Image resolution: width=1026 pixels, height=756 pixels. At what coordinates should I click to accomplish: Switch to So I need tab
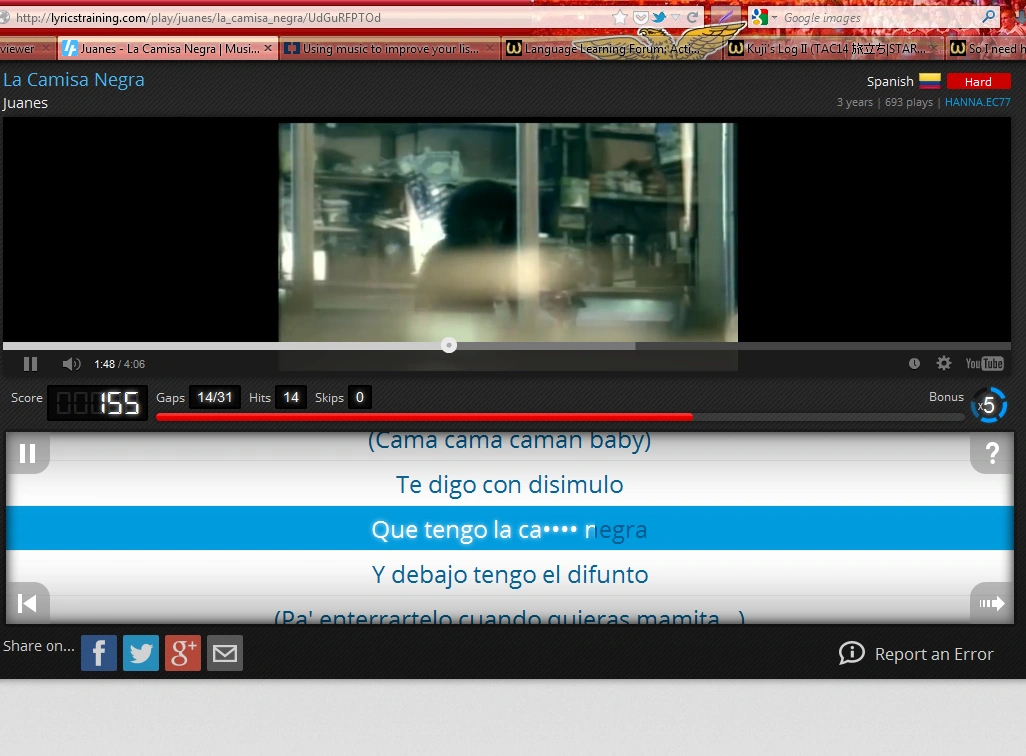[x=988, y=48]
